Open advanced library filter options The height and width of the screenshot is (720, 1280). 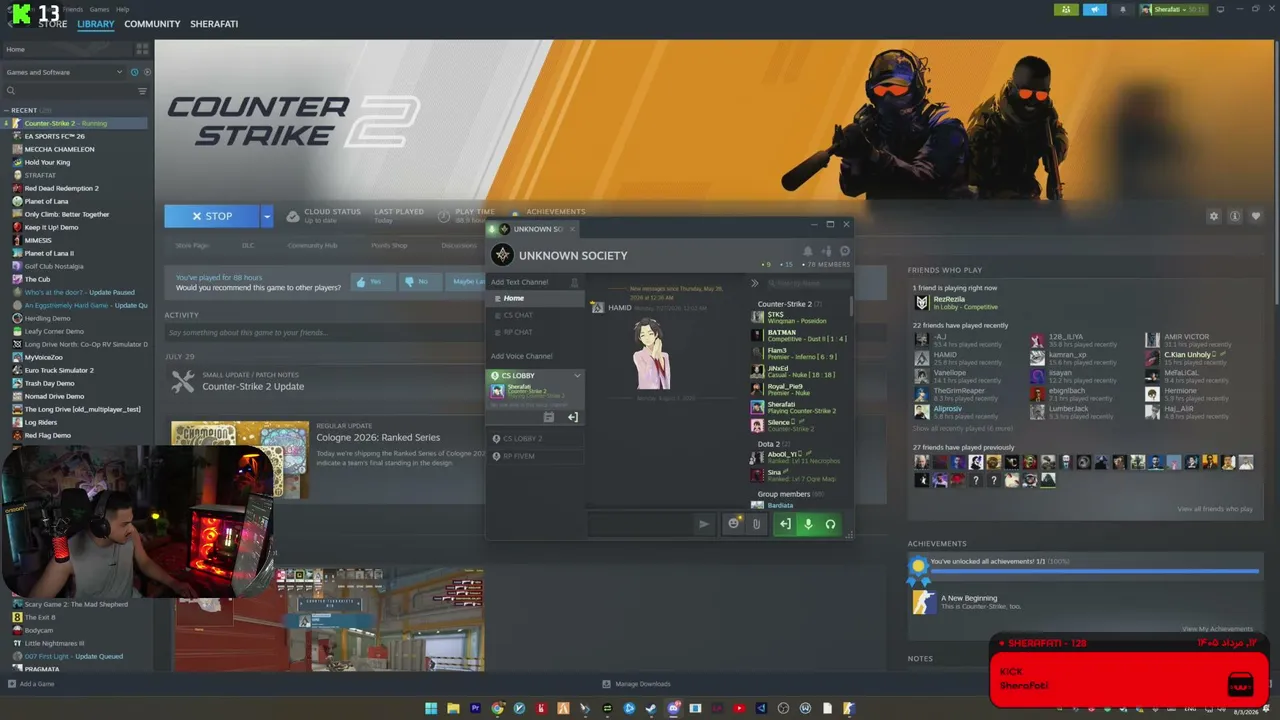(x=142, y=91)
